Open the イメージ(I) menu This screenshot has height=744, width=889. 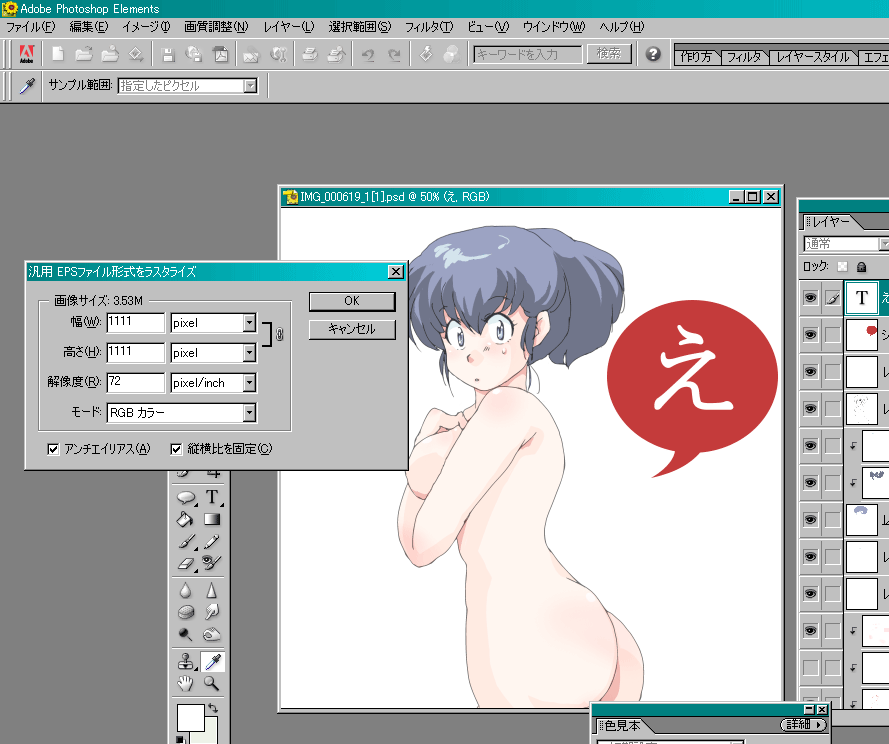tap(146, 27)
